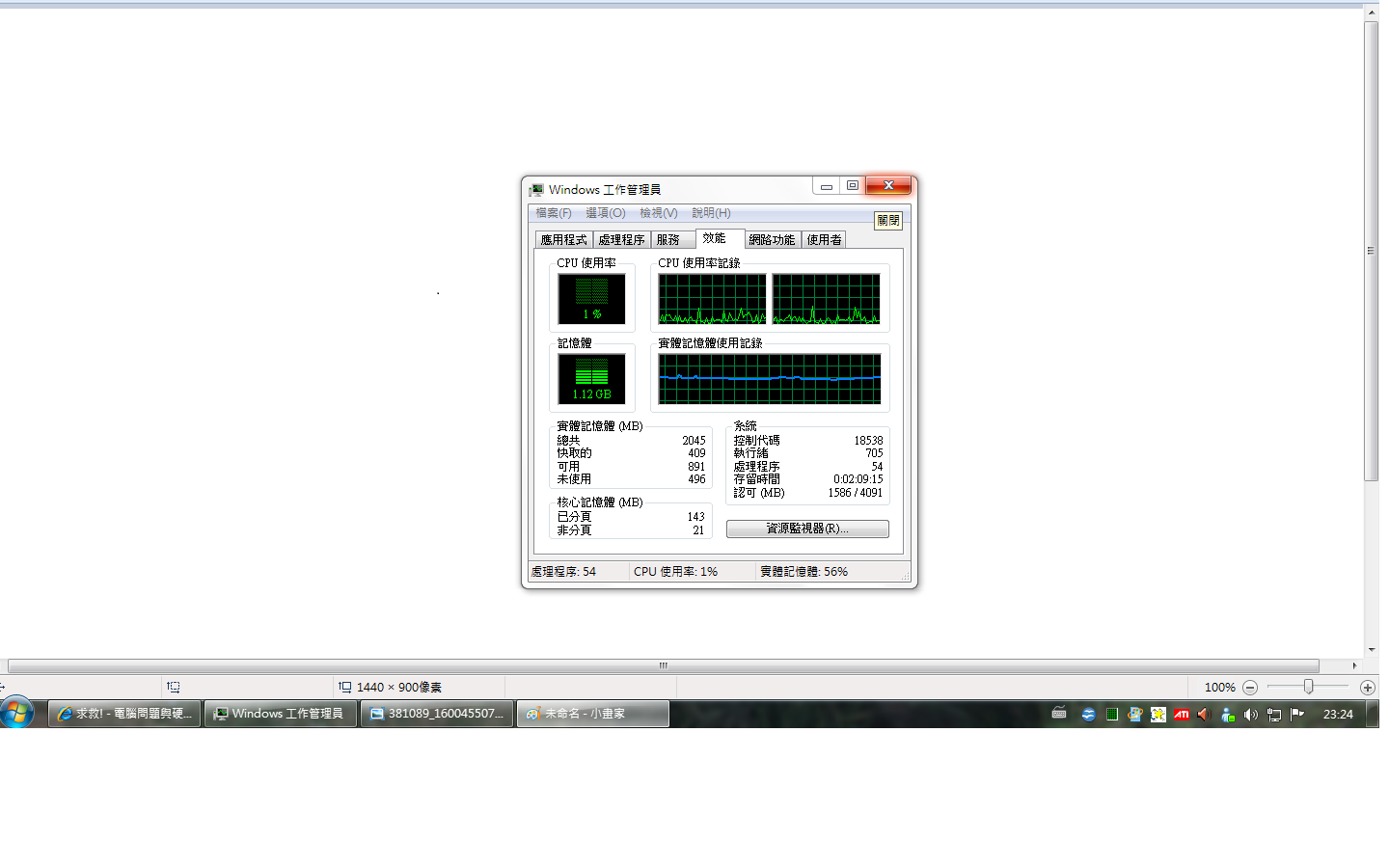Image resolution: width=1389 pixels, height=868 pixels.
Task: Click the vertical scrollbar down arrow
Action: pyautogui.click(x=1372, y=650)
